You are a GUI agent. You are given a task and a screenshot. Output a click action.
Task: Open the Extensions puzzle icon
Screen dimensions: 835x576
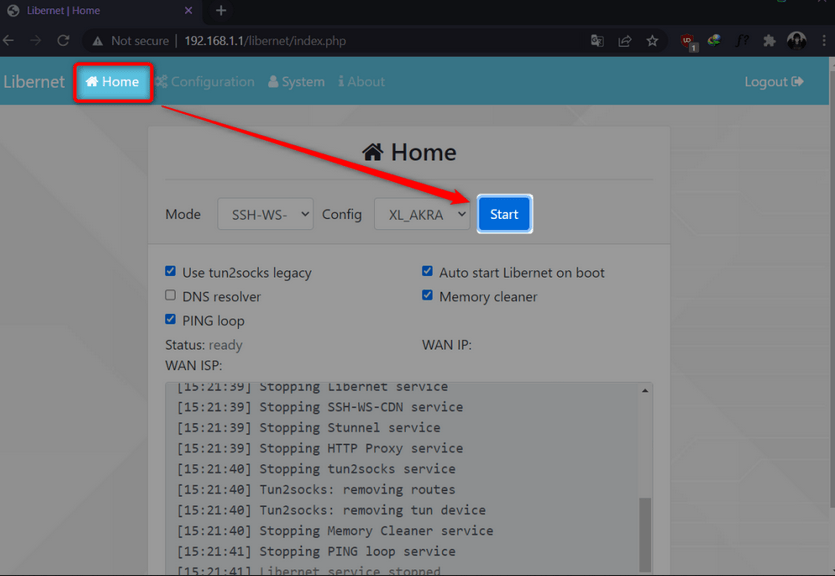click(769, 40)
